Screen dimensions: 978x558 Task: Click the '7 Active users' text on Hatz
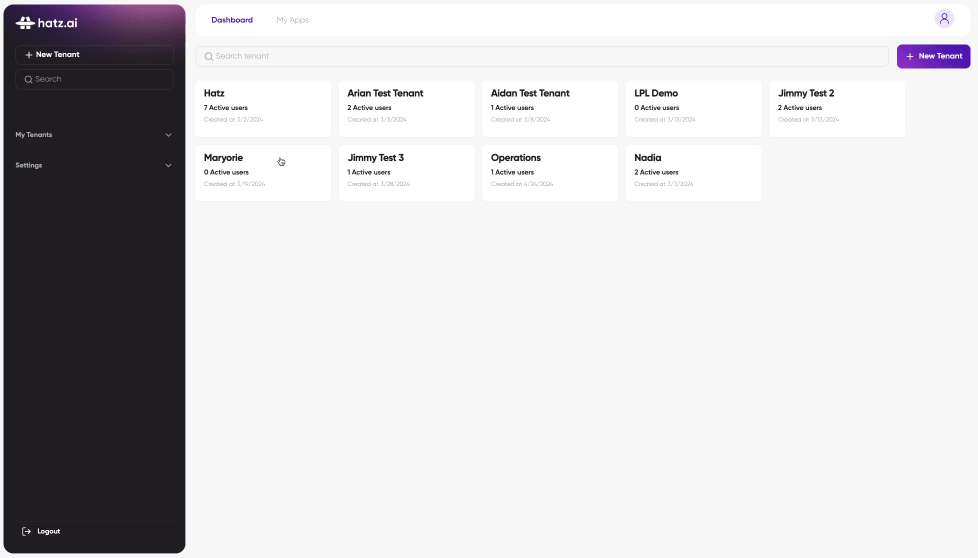pyautogui.click(x=226, y=108)
